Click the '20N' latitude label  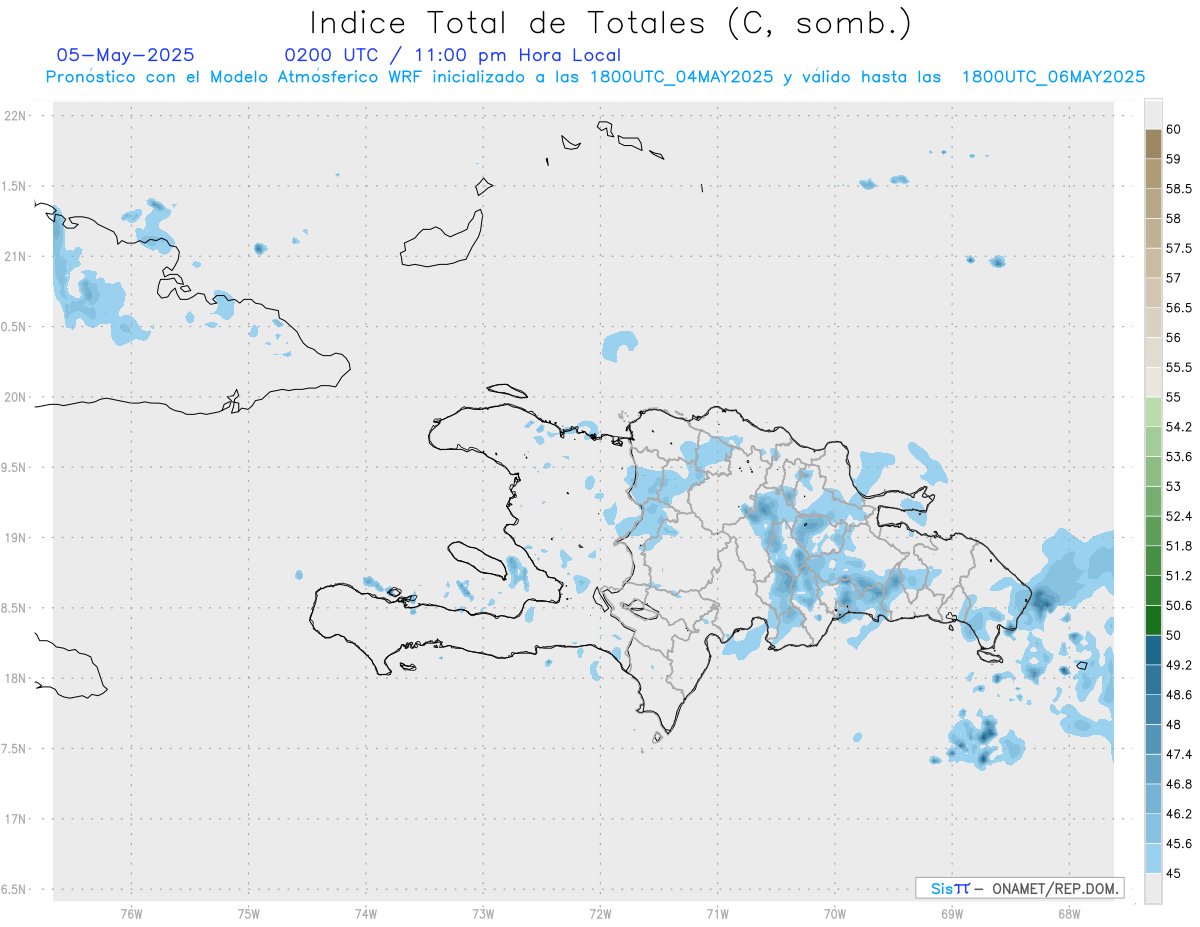coord(16,397)
